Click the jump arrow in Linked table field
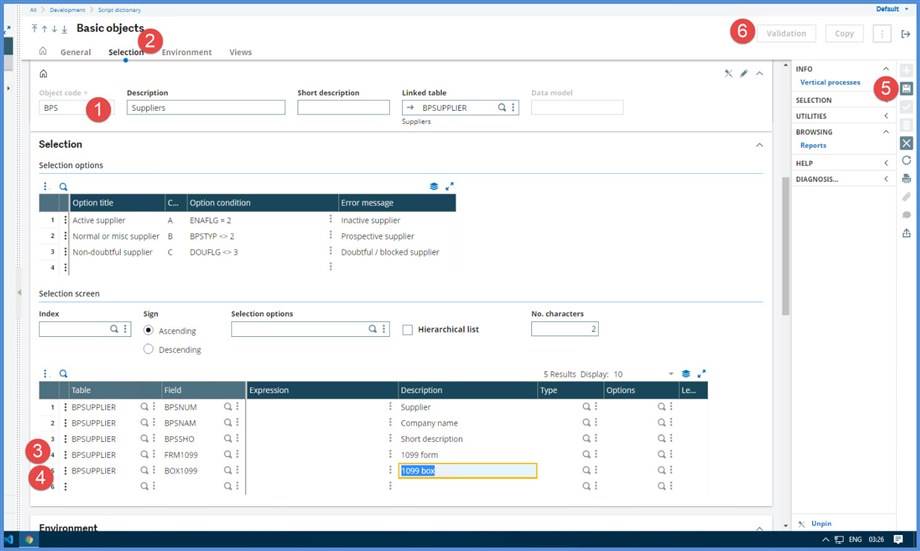This screenshot has width=920, height=551. tap(410, 107)
